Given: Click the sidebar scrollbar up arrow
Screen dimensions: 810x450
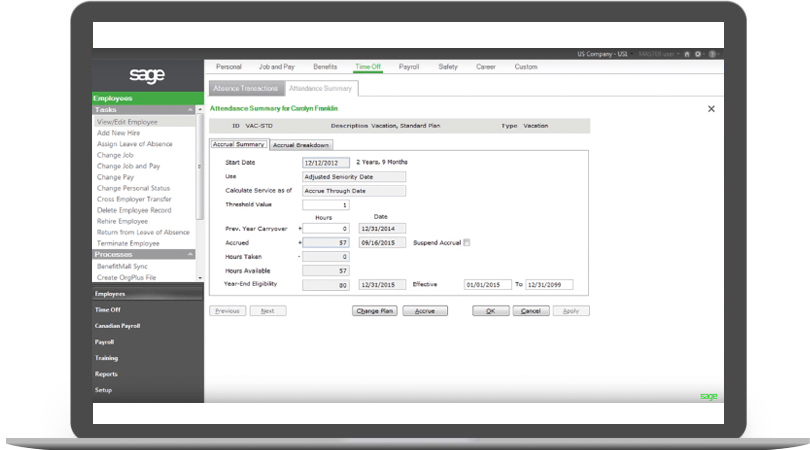Looking at the screenshot, I should [200, 110].
